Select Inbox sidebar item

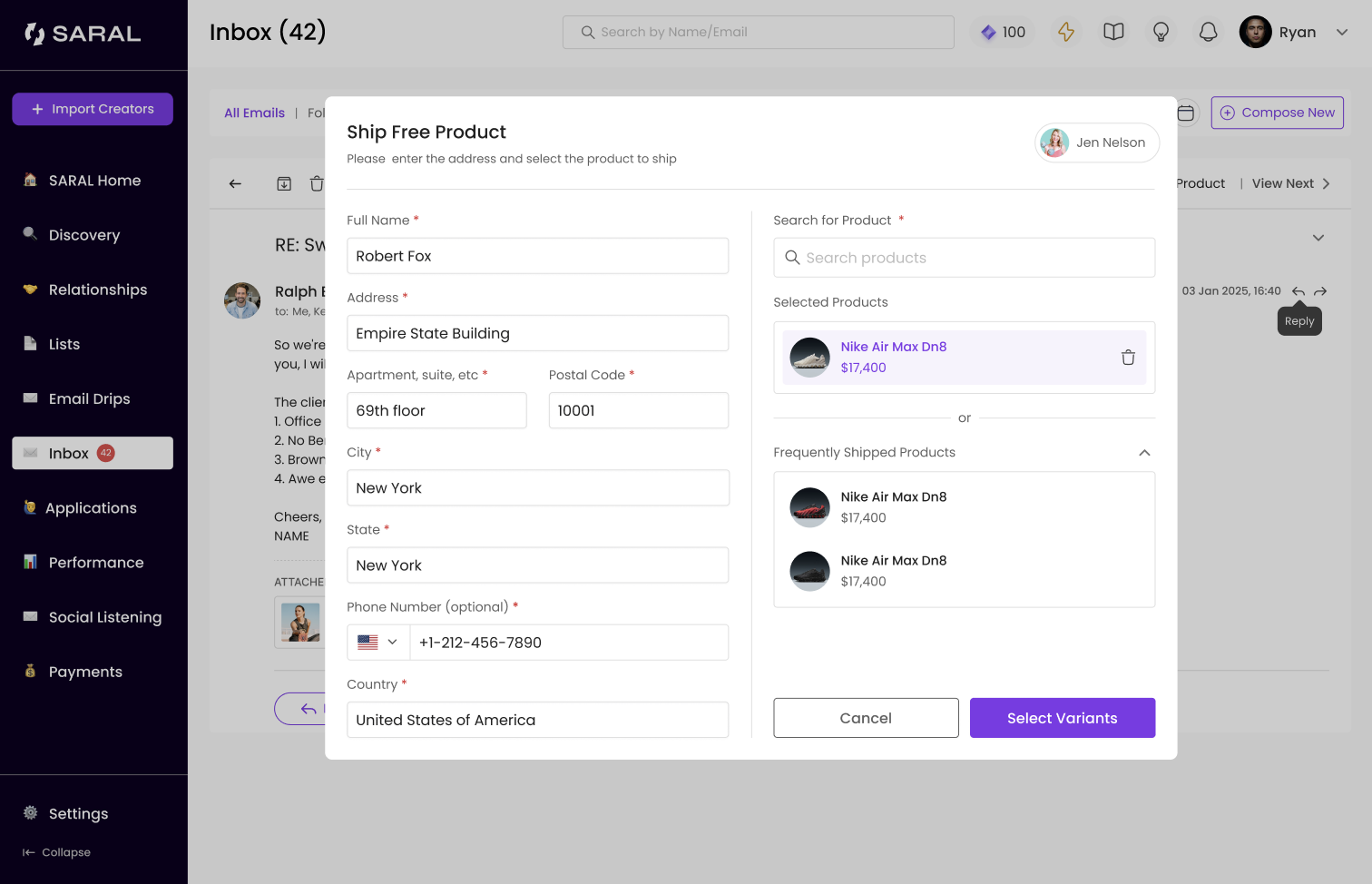[x=93, y=453]
